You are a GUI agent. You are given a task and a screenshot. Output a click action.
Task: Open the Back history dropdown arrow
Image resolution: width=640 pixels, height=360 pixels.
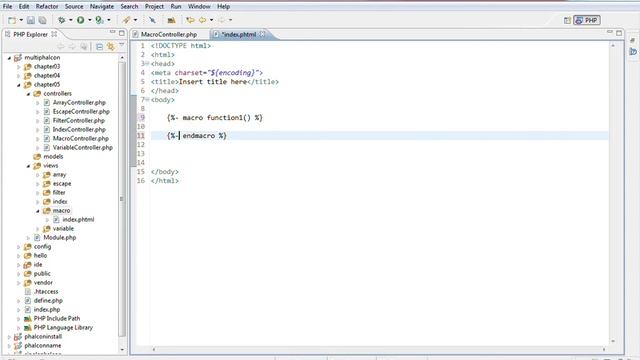[211, 20]
